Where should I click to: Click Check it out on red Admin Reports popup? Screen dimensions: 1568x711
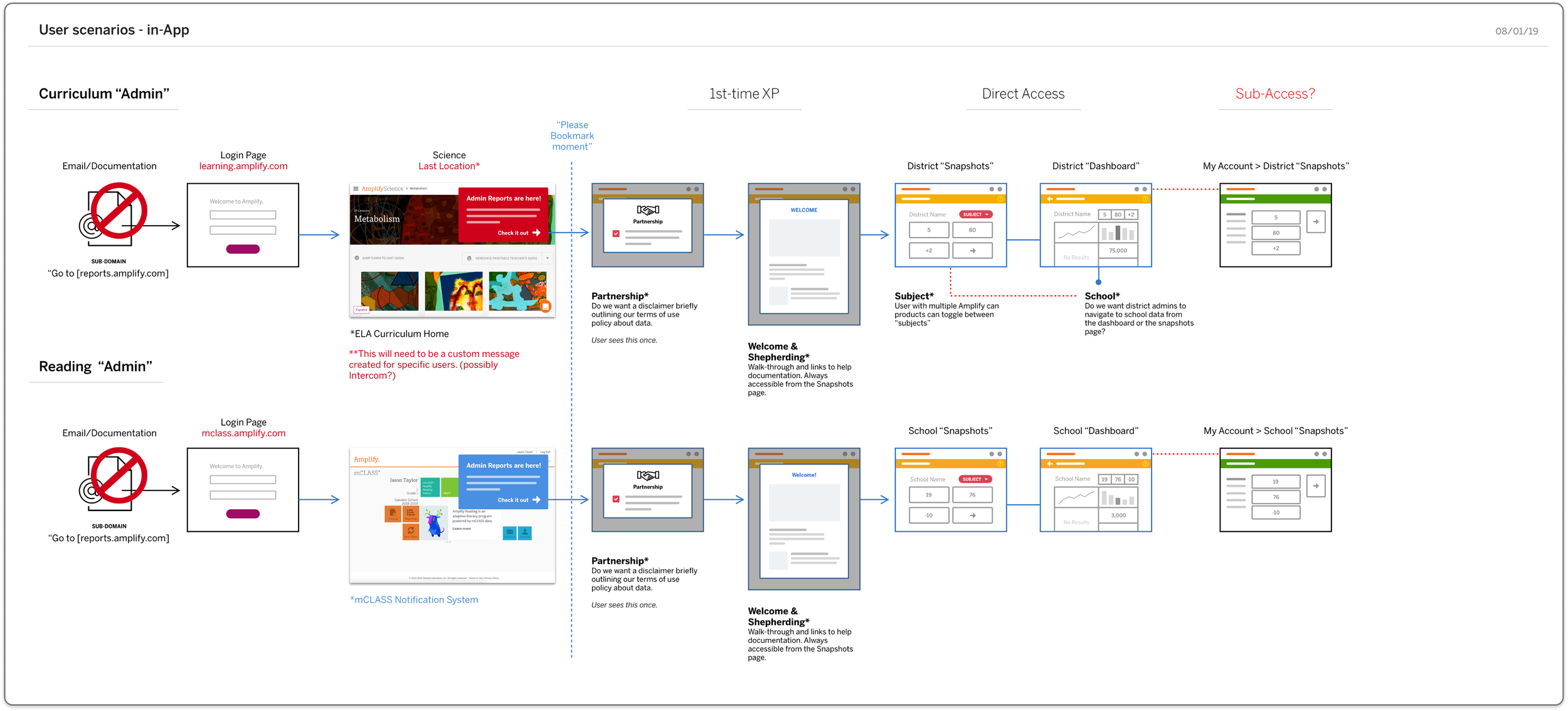(519, 233)
